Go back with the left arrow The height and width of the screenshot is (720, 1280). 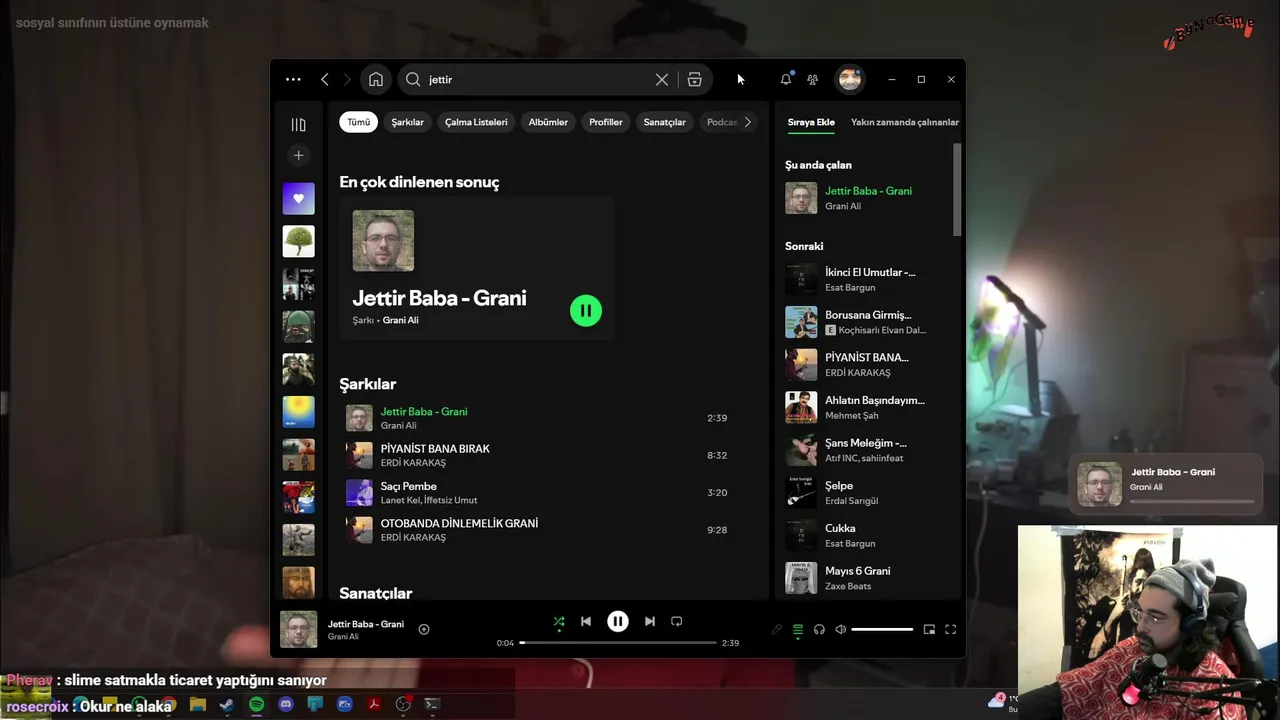[x=324, y=79]
